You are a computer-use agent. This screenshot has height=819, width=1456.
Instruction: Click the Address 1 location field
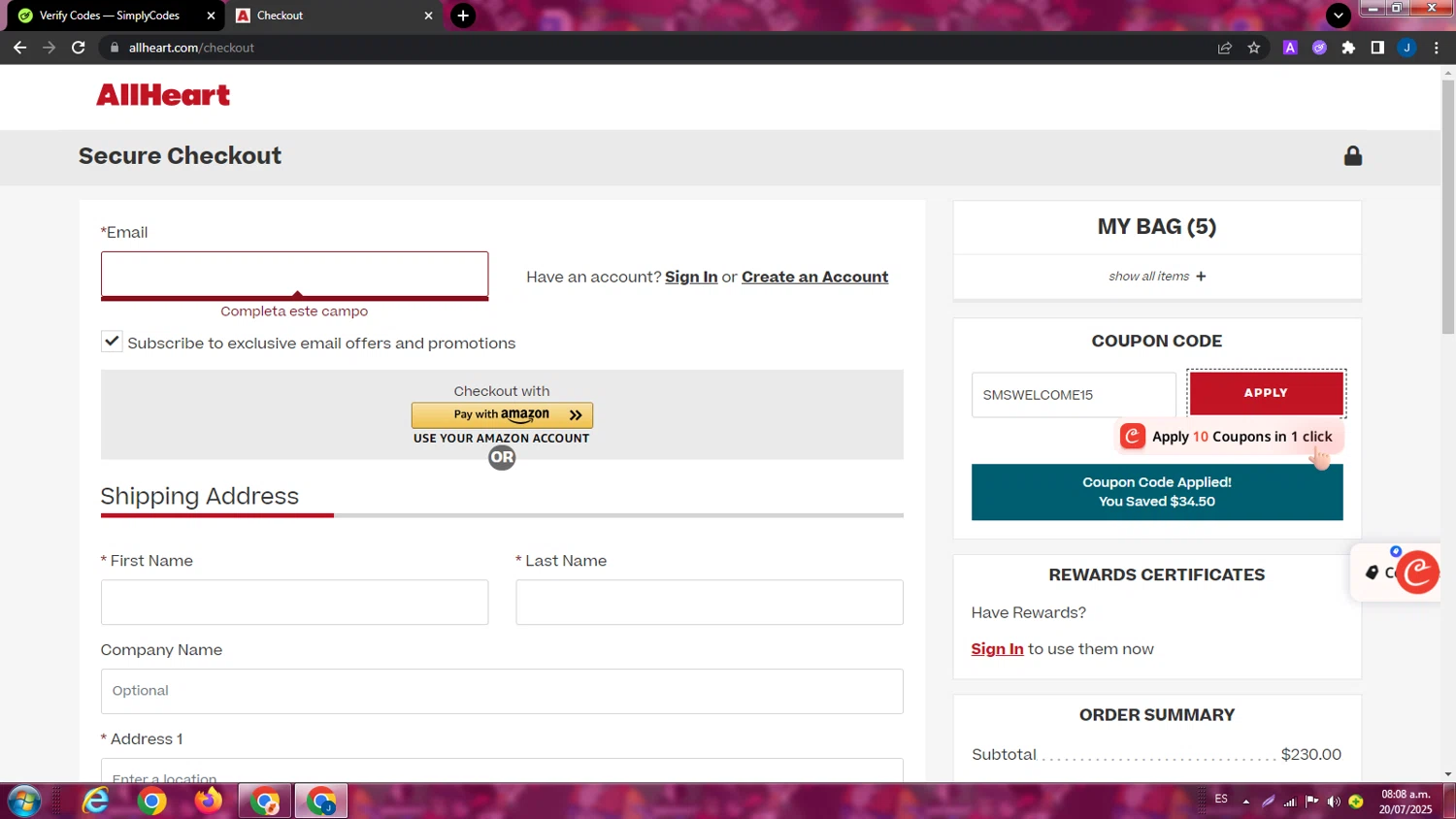(x=502, y=770)
